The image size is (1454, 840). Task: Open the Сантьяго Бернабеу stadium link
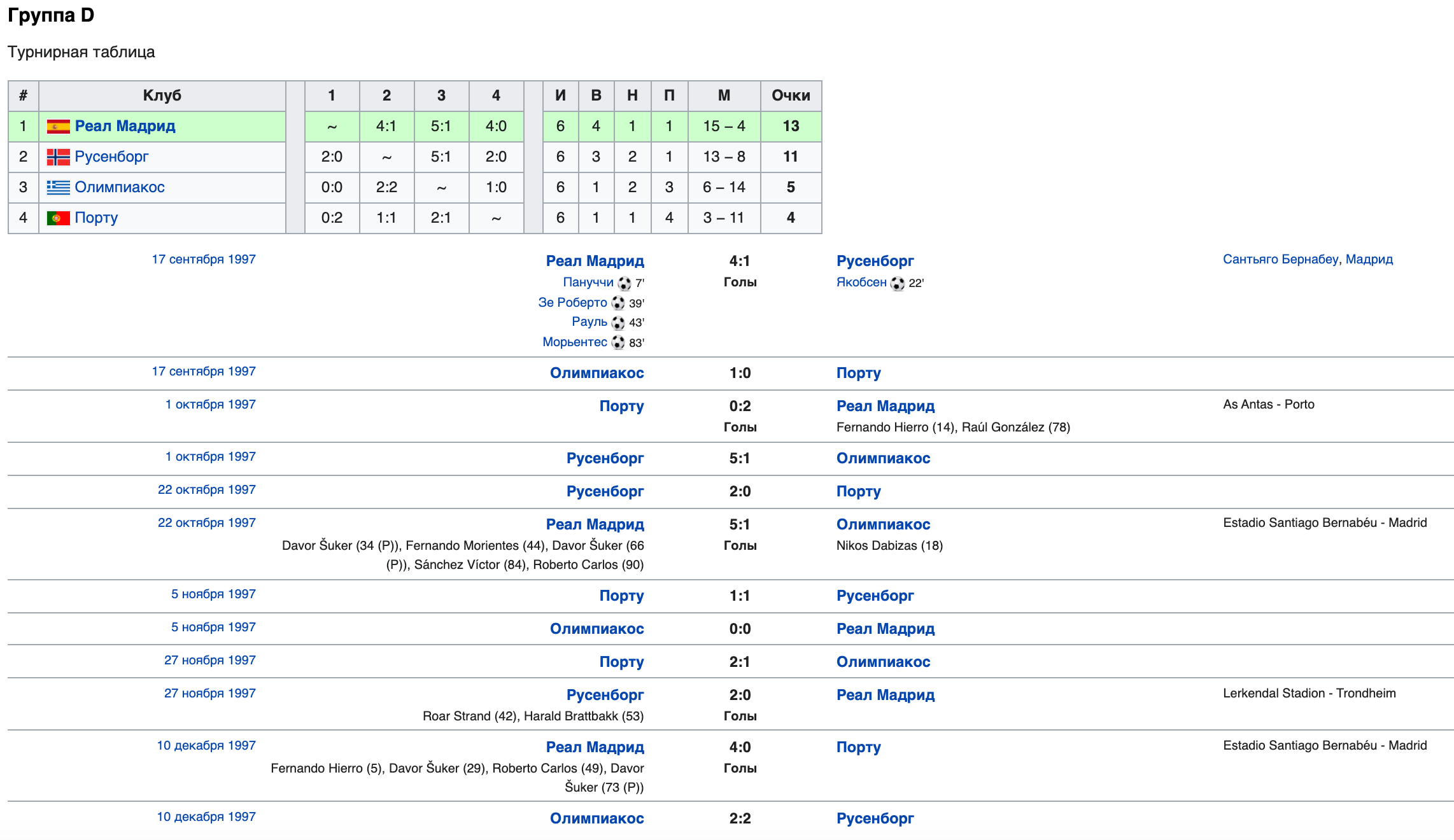[x=1280, y=259]
